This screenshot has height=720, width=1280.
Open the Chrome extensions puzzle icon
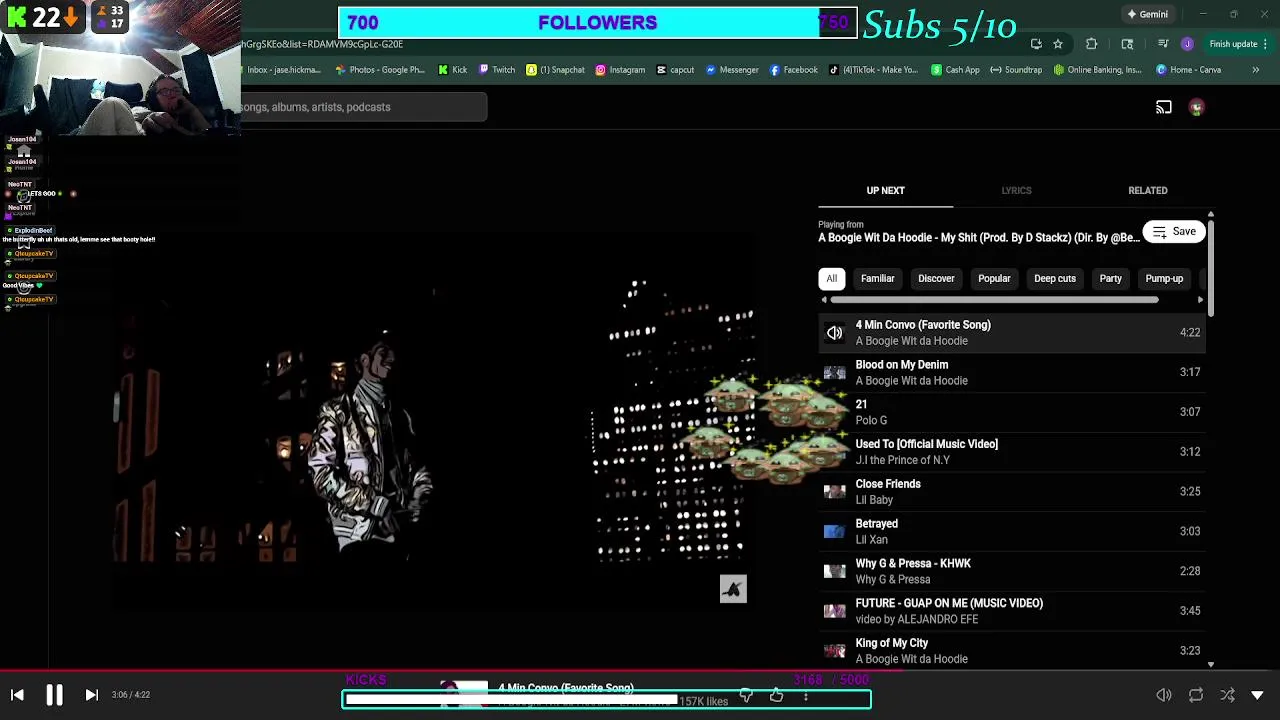1091,44
